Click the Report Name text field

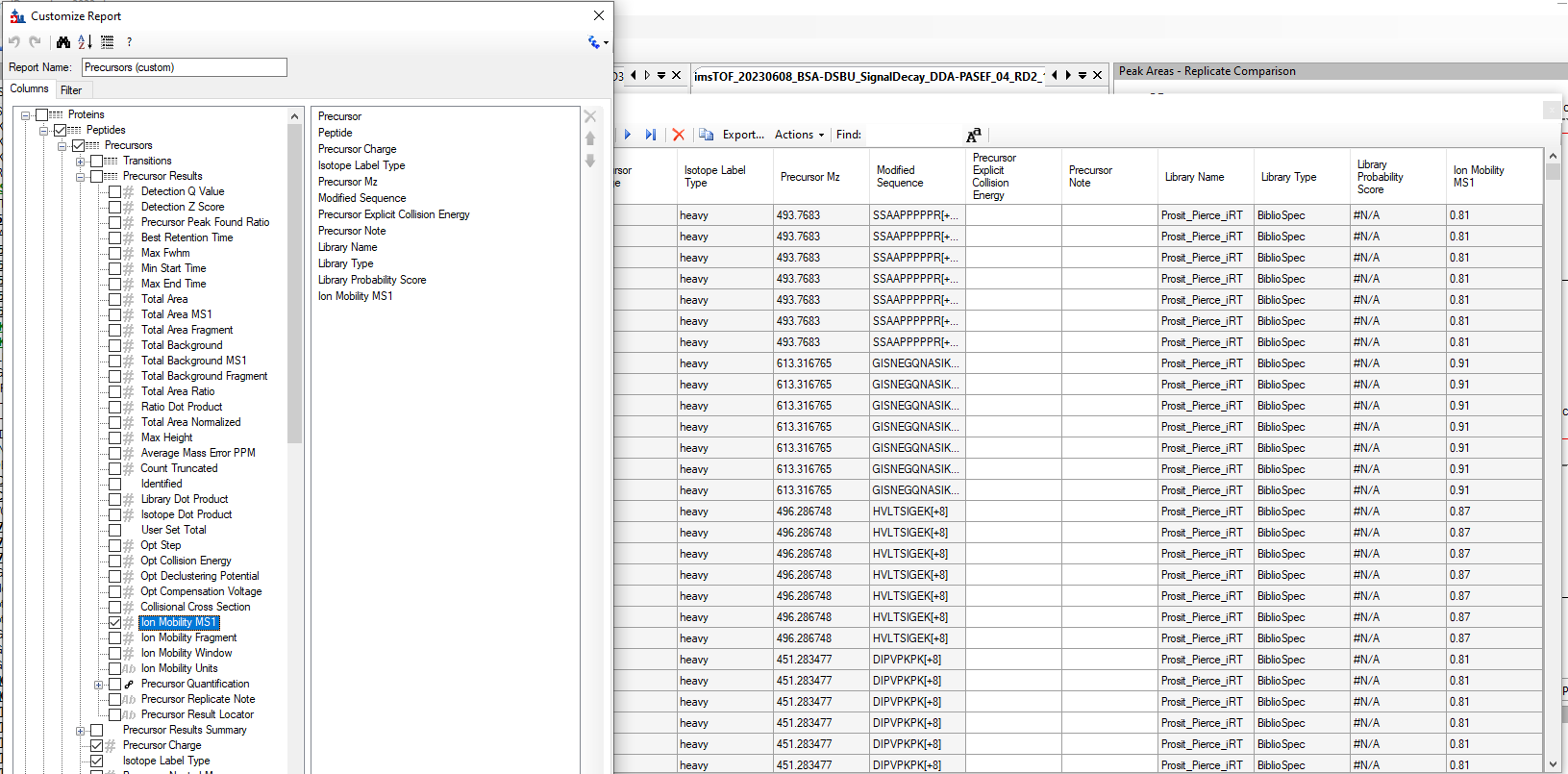tap(184, 67)
